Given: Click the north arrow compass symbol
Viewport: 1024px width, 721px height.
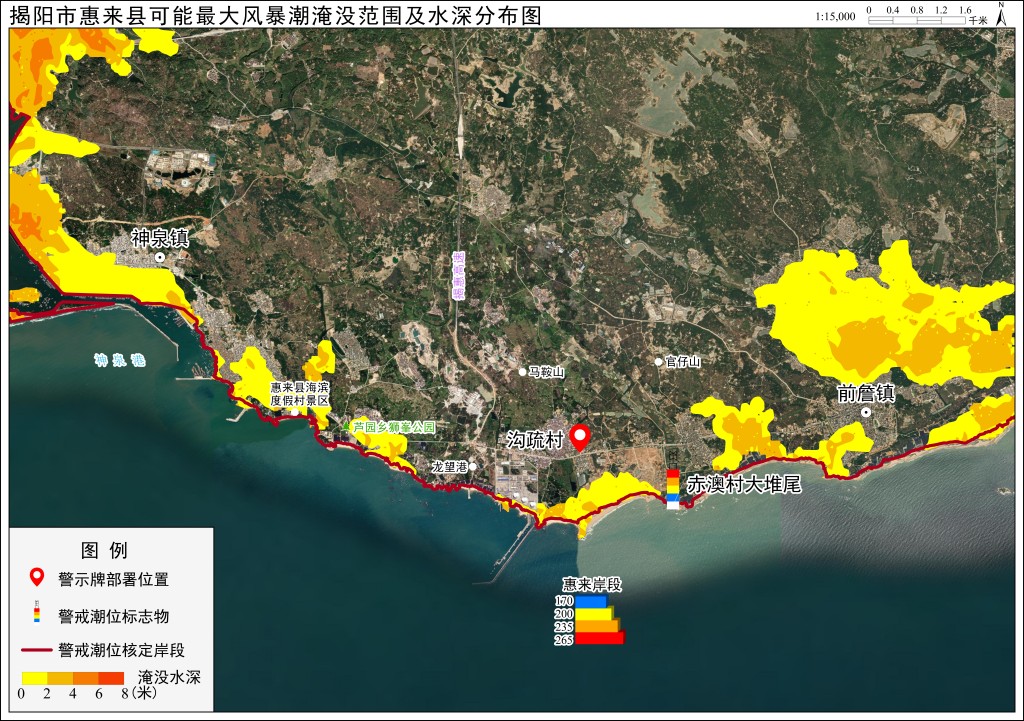Looking at the screenshot, I should pyautogui.click(x=1001, y=13).
